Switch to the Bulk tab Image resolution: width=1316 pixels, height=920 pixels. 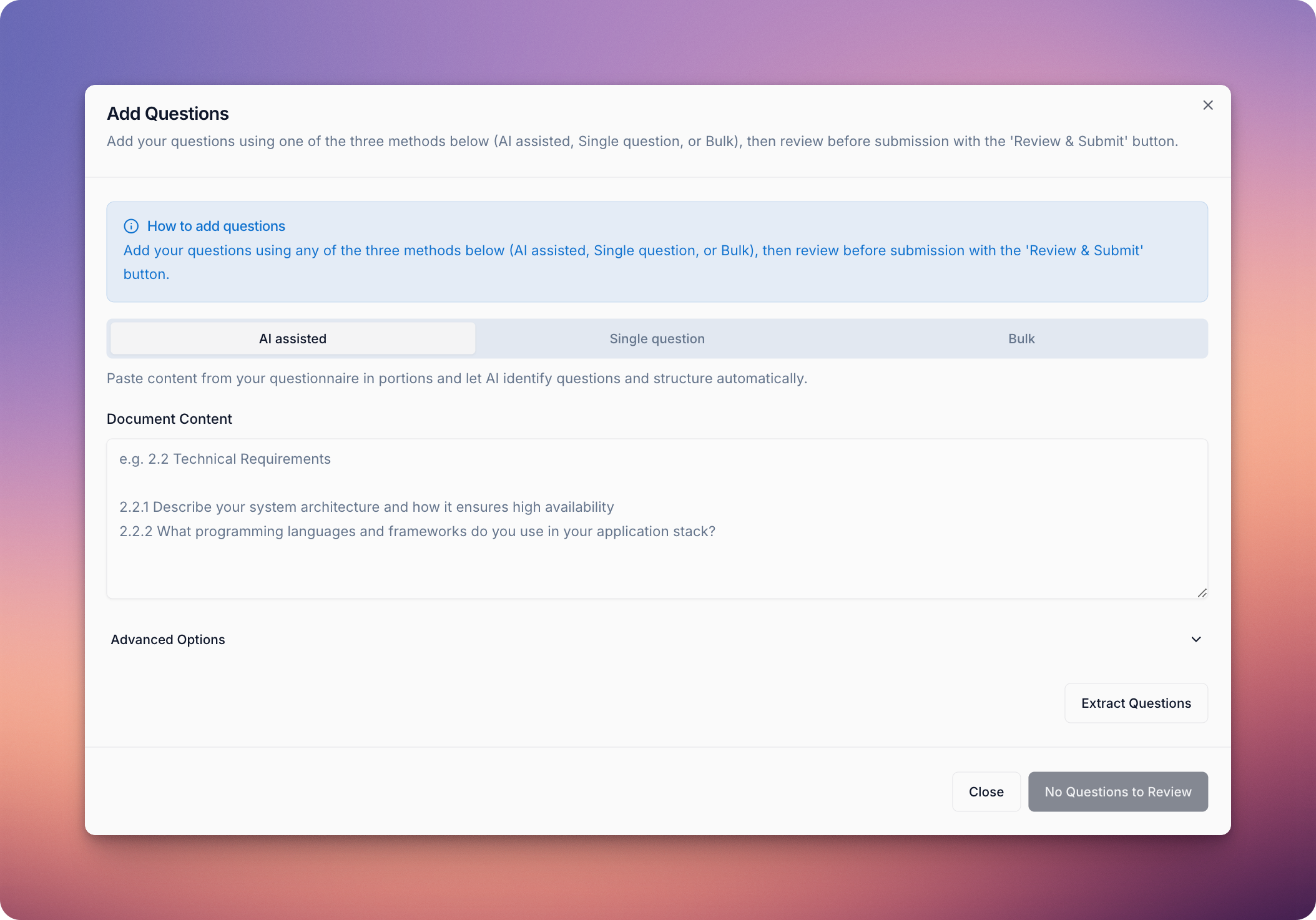coord(1021,338)
